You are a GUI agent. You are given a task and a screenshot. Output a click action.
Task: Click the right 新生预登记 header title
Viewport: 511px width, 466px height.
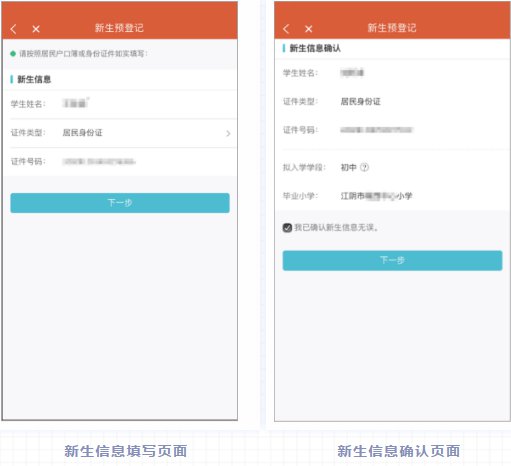coord(392,28)
